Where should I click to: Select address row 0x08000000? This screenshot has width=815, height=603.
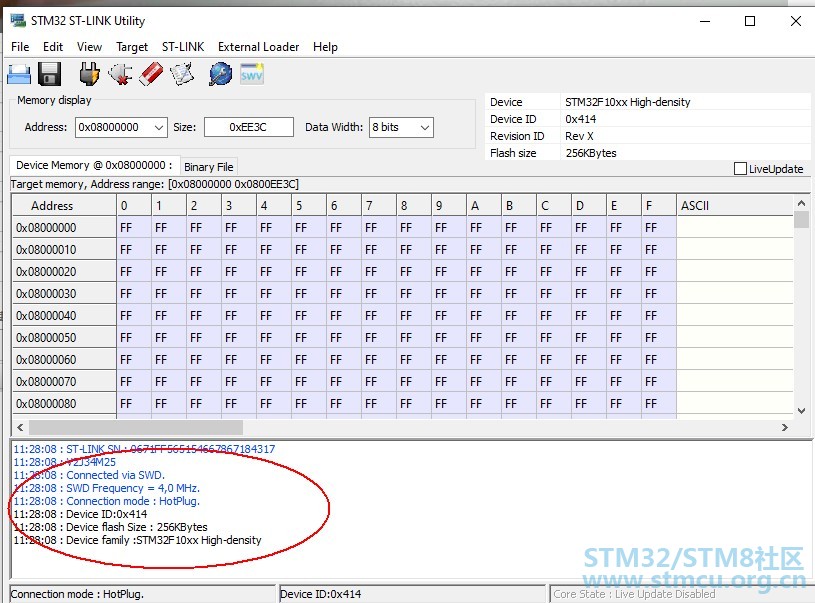point(64,228)
